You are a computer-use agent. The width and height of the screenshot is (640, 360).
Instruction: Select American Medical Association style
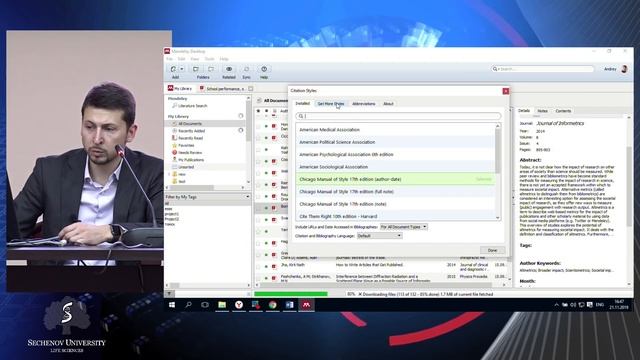pyautogui.click(x=395, y=130)
